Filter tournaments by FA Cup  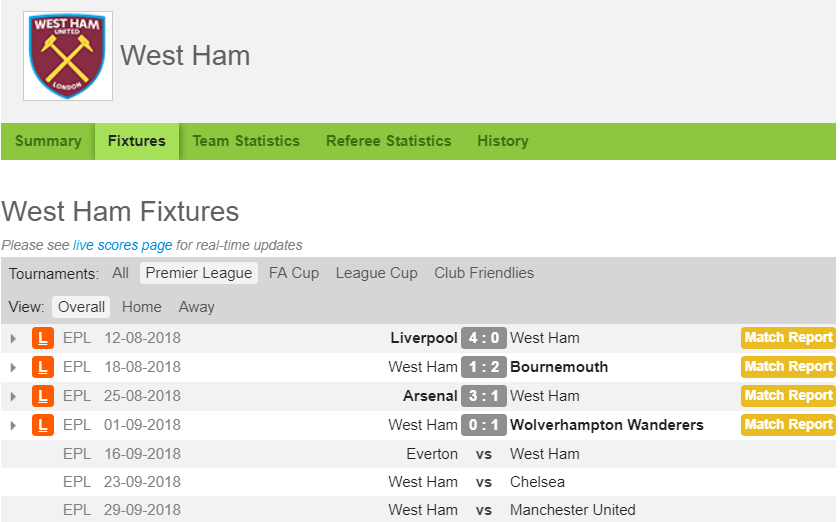(294, 273)
